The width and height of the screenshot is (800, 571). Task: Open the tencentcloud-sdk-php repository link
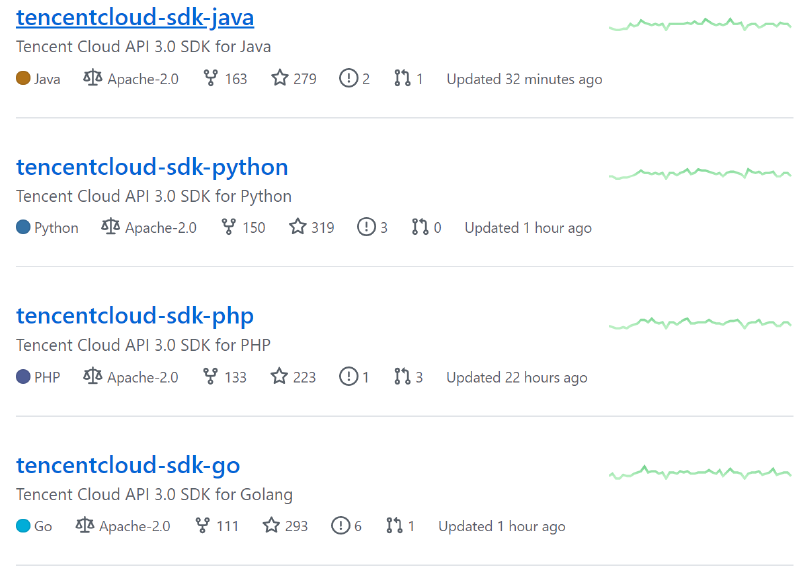pos(135,316)
